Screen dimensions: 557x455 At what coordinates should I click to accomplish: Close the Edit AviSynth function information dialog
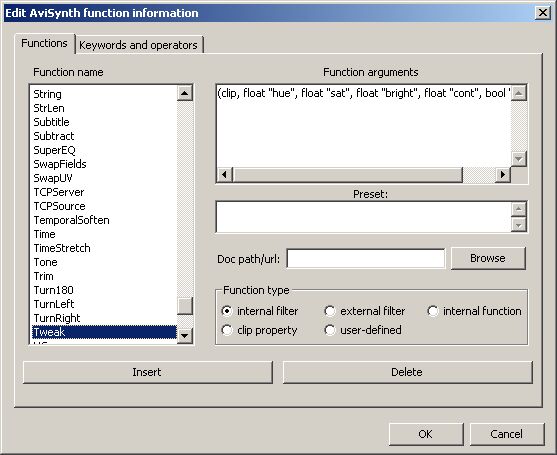(x=543, y=13)
